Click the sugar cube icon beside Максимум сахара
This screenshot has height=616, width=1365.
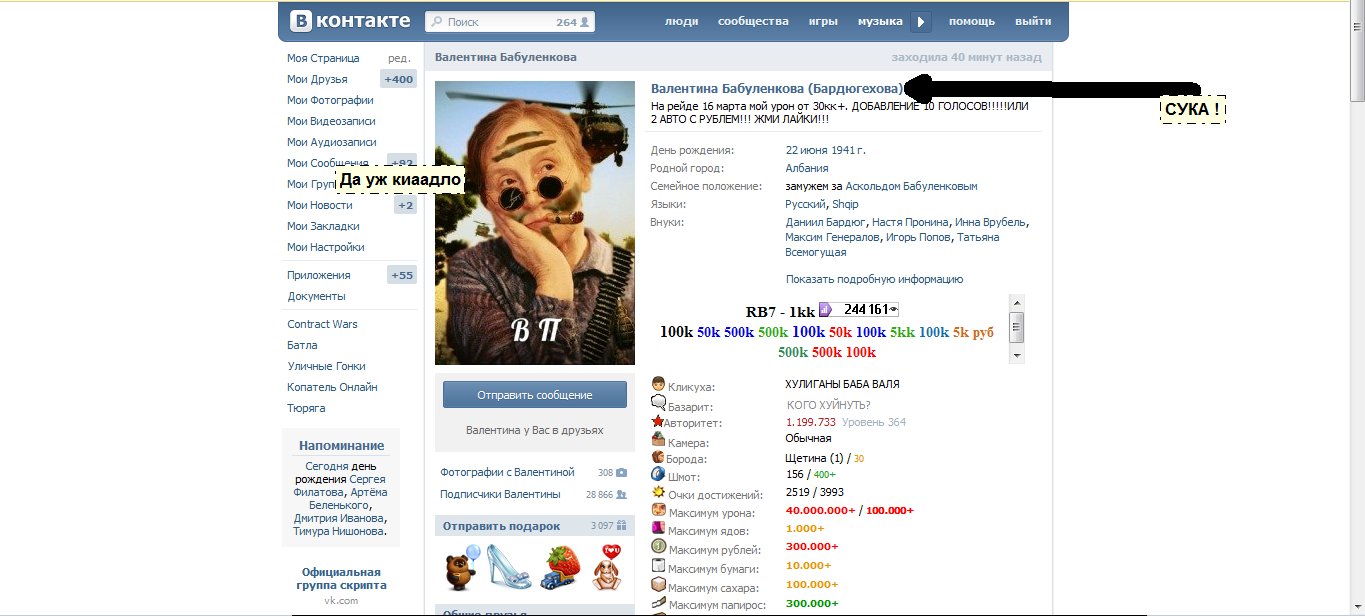click(658, 585)
